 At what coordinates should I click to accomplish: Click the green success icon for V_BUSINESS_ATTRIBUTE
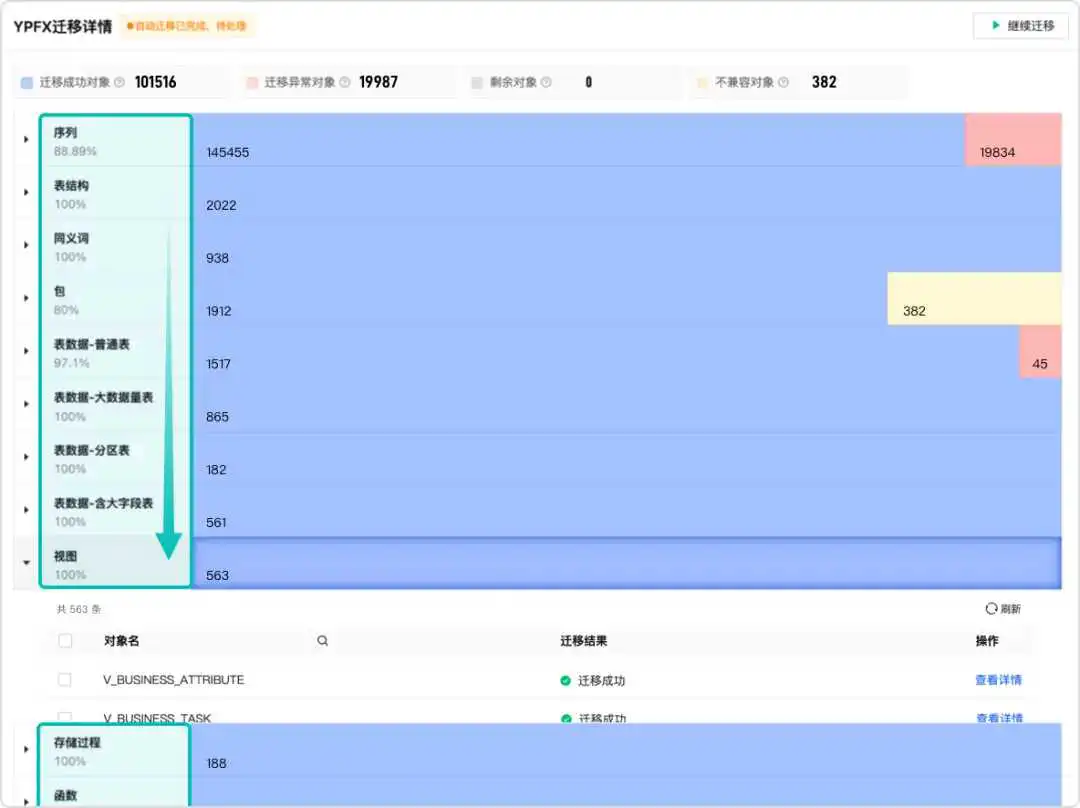point(565,681)
